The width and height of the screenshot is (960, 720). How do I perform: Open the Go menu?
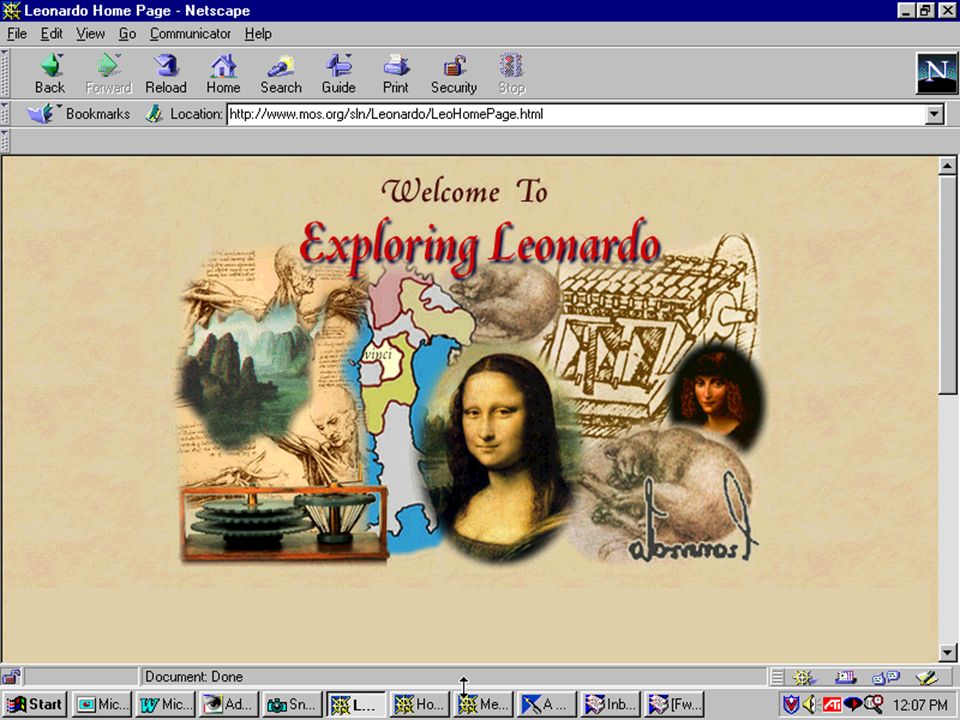(x=127, y=34)
